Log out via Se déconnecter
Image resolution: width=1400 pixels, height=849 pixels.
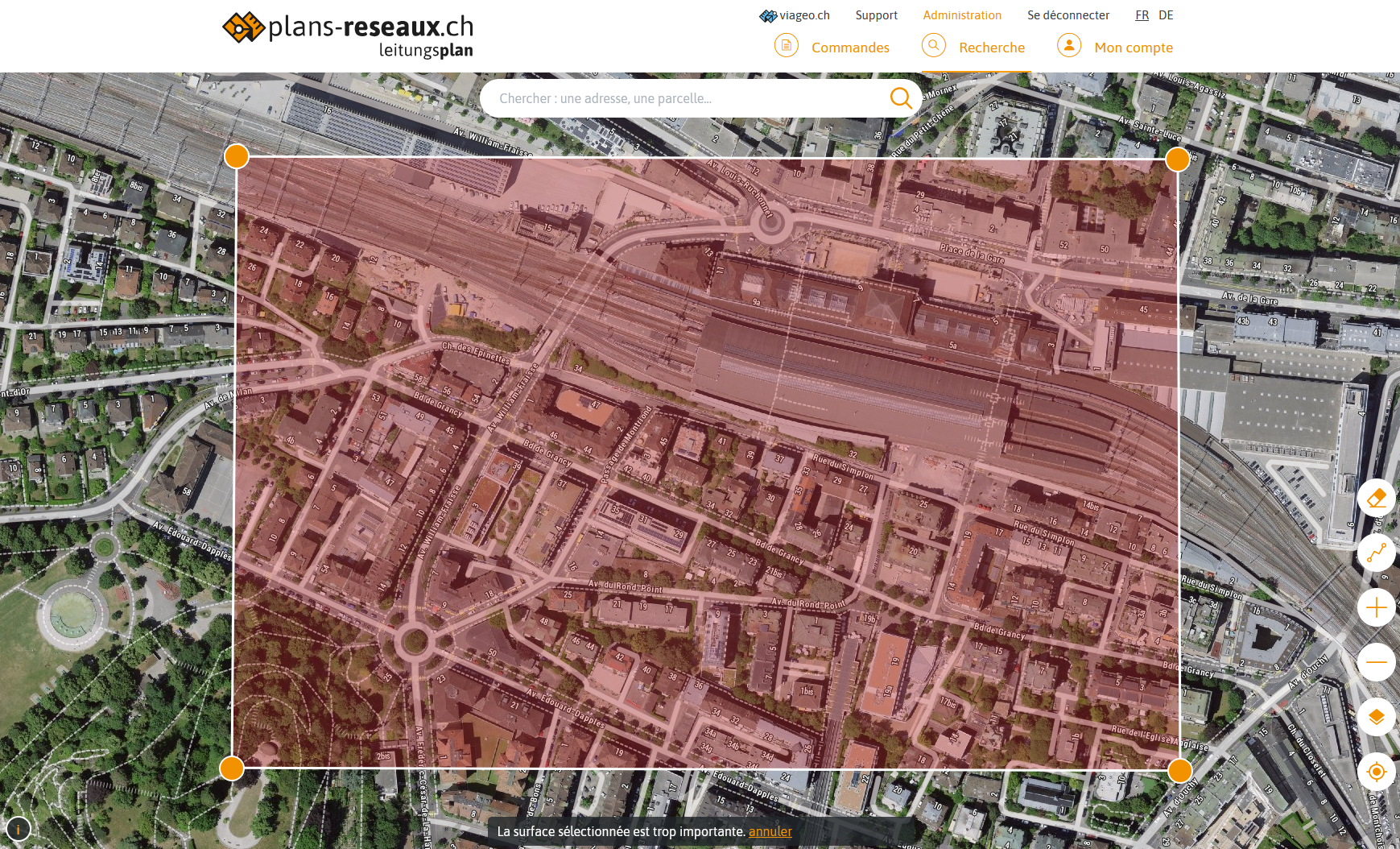(x=1068, y=15)
